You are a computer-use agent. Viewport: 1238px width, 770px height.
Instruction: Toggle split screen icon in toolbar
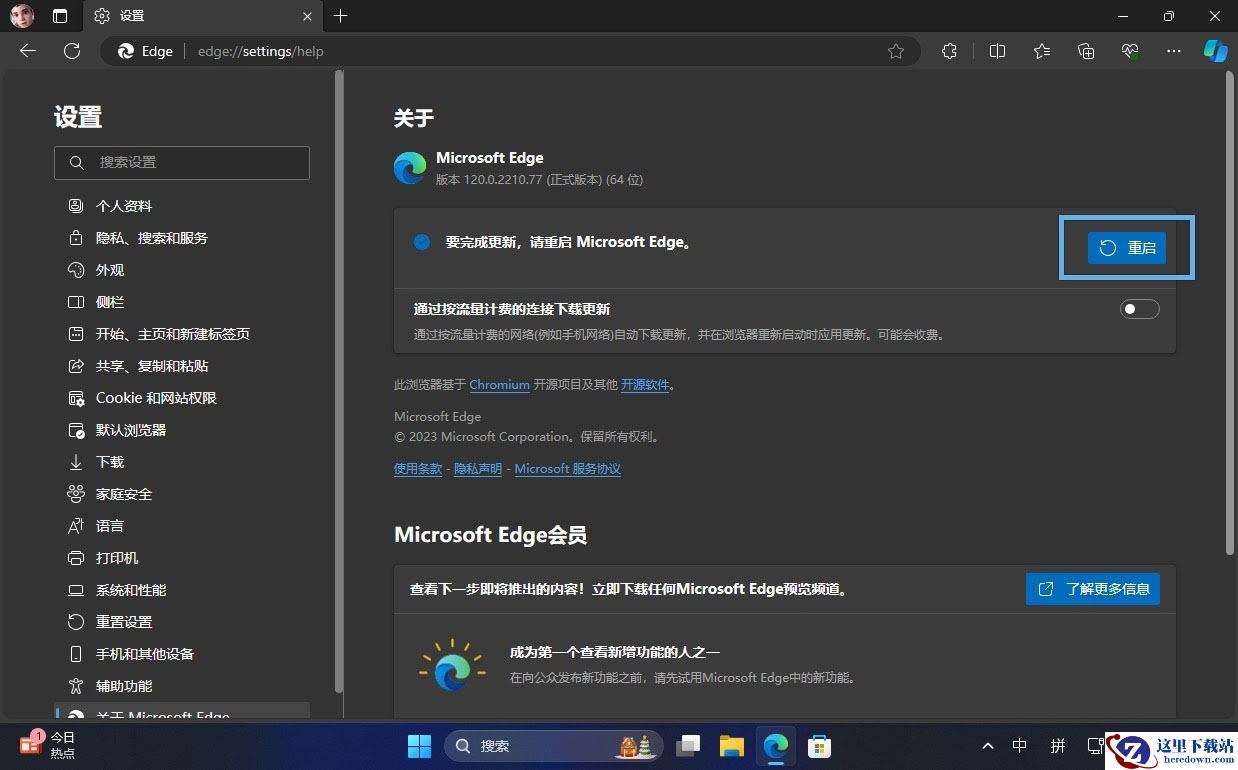[x=997, y=51]
